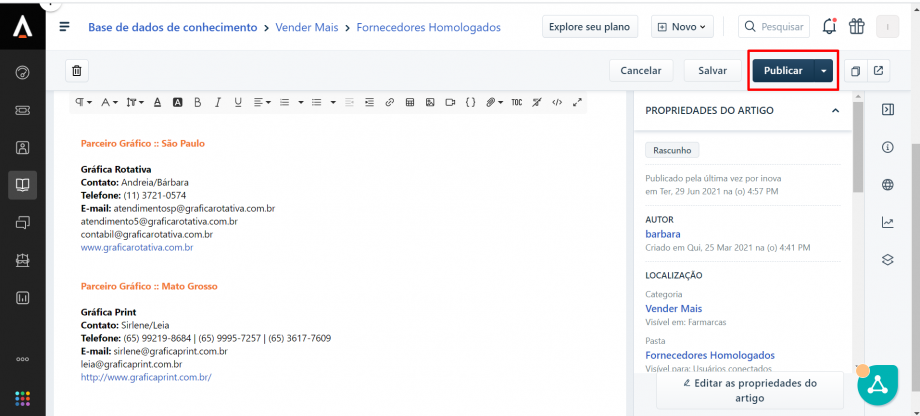Toggle bold formatting
Screen dimensions: 920x416
(198, 102)
